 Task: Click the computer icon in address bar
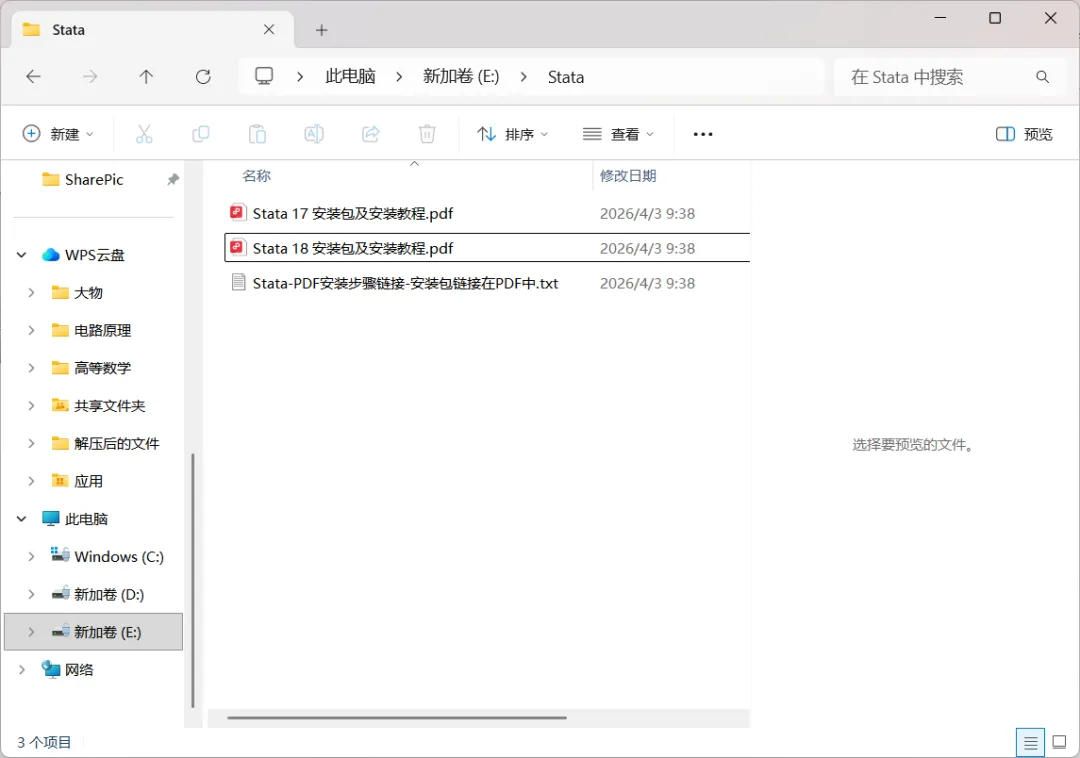click(x=264, y=76)
